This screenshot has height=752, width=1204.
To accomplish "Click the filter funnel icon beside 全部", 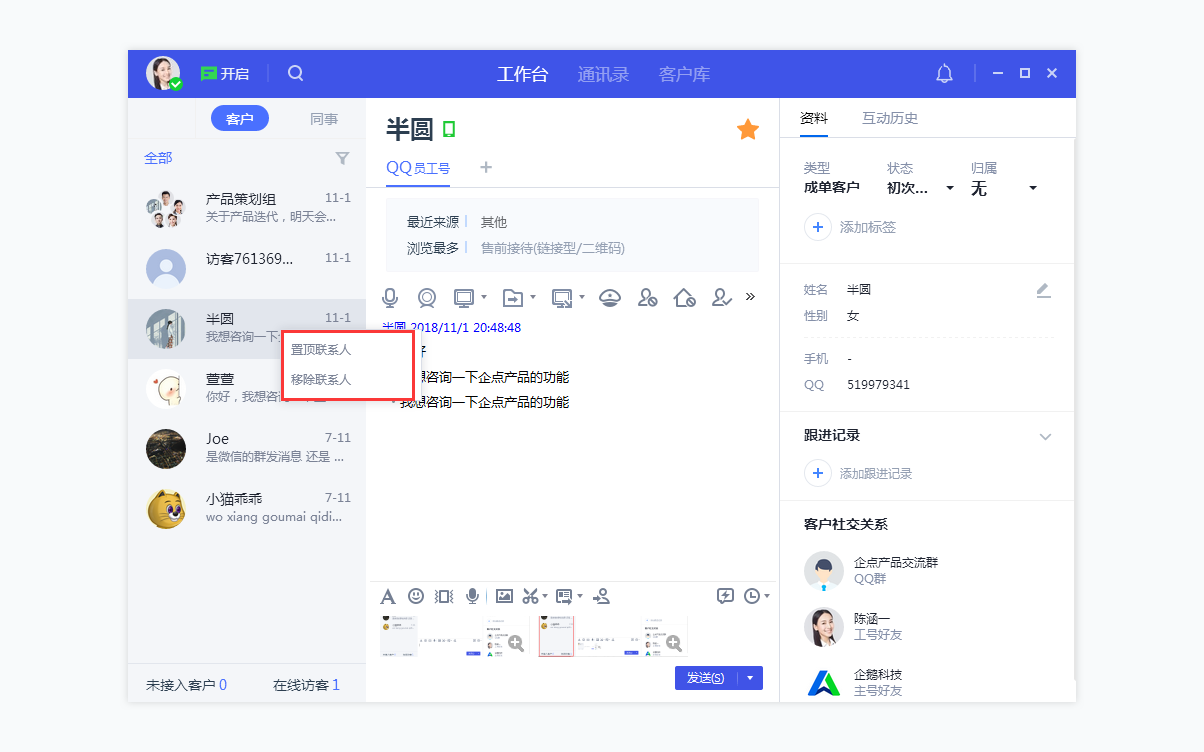I will point(342,158).
